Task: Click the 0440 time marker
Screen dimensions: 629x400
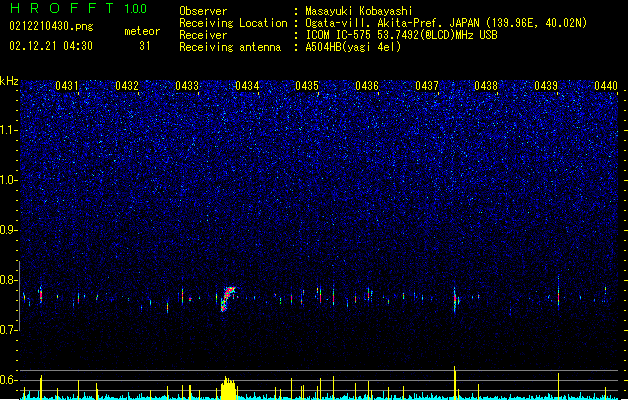Action: [606, 86]
